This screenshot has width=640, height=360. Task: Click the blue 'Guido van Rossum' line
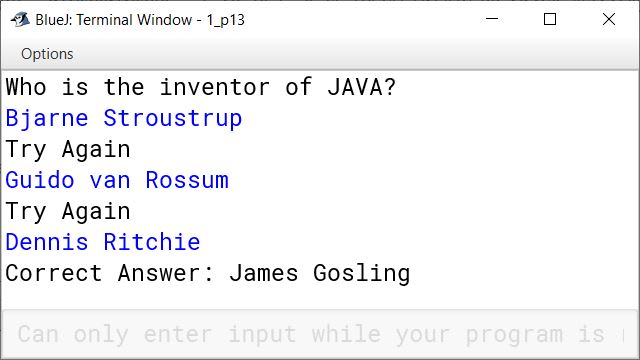click(x=117, y=180)
